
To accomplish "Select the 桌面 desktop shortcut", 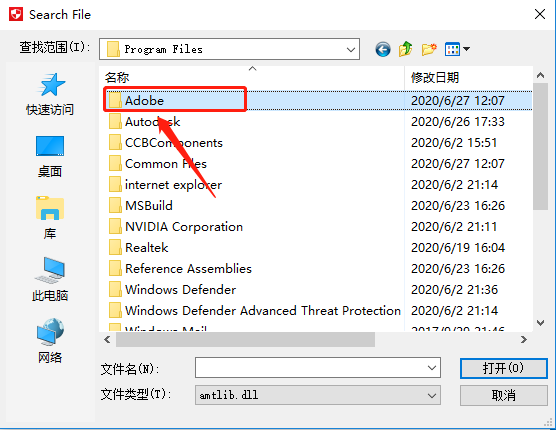I will [x=50, y=156].
